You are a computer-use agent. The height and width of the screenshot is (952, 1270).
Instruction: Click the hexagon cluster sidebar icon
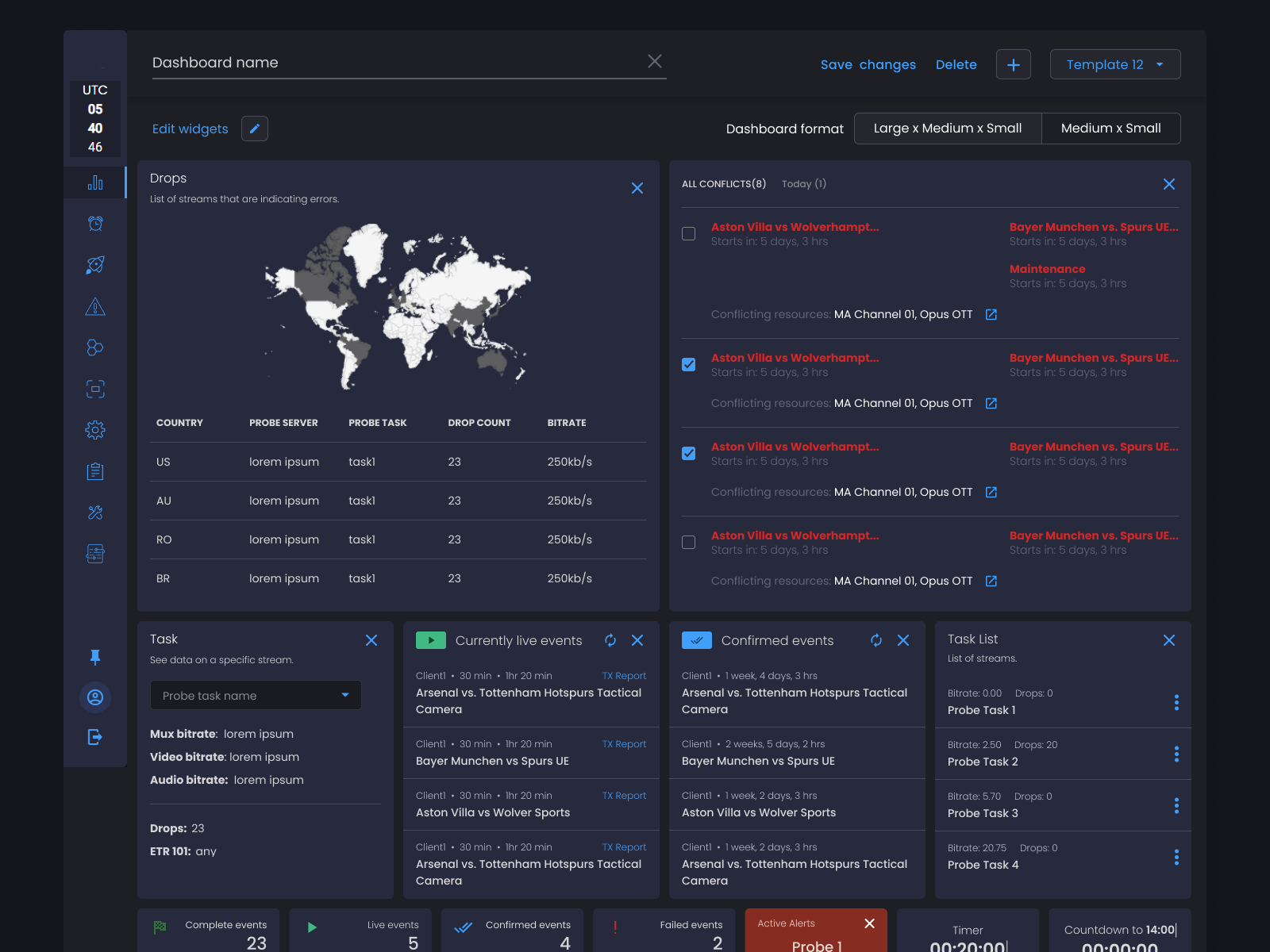click(95, 347)
